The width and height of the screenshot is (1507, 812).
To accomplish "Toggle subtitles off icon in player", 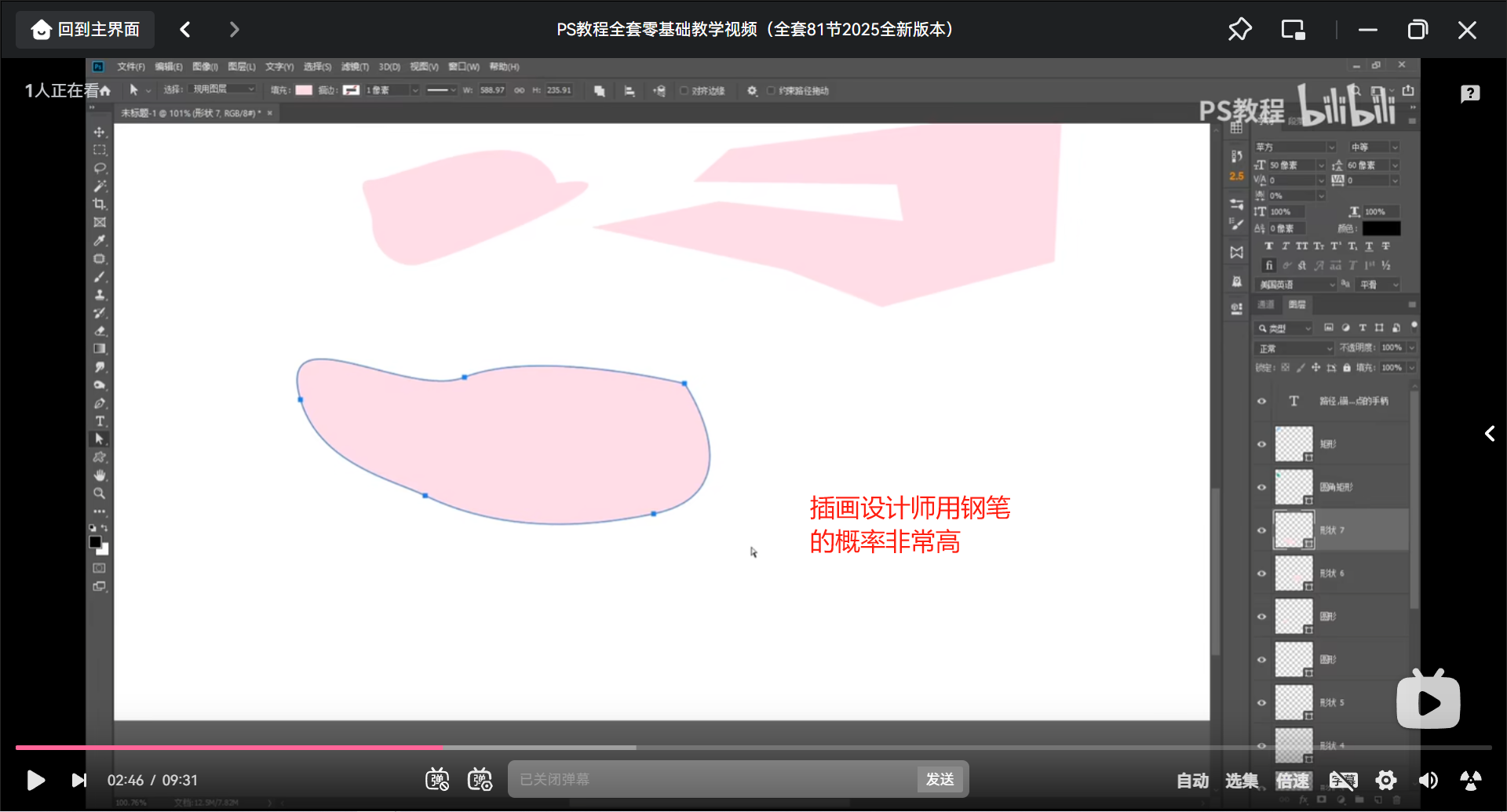I will click(x=1343, y=781).
